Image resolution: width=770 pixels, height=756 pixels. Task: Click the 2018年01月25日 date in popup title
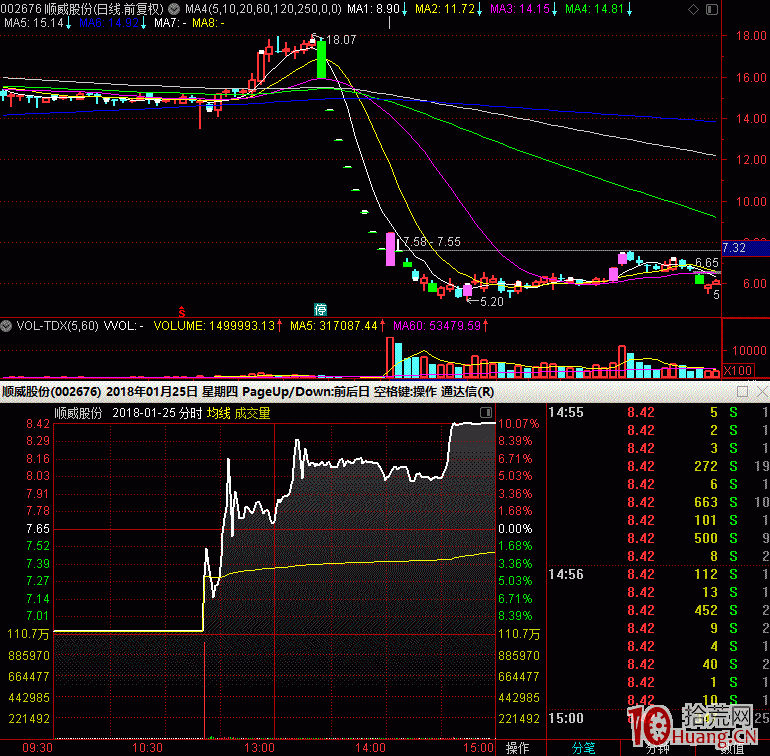(152, 392)
